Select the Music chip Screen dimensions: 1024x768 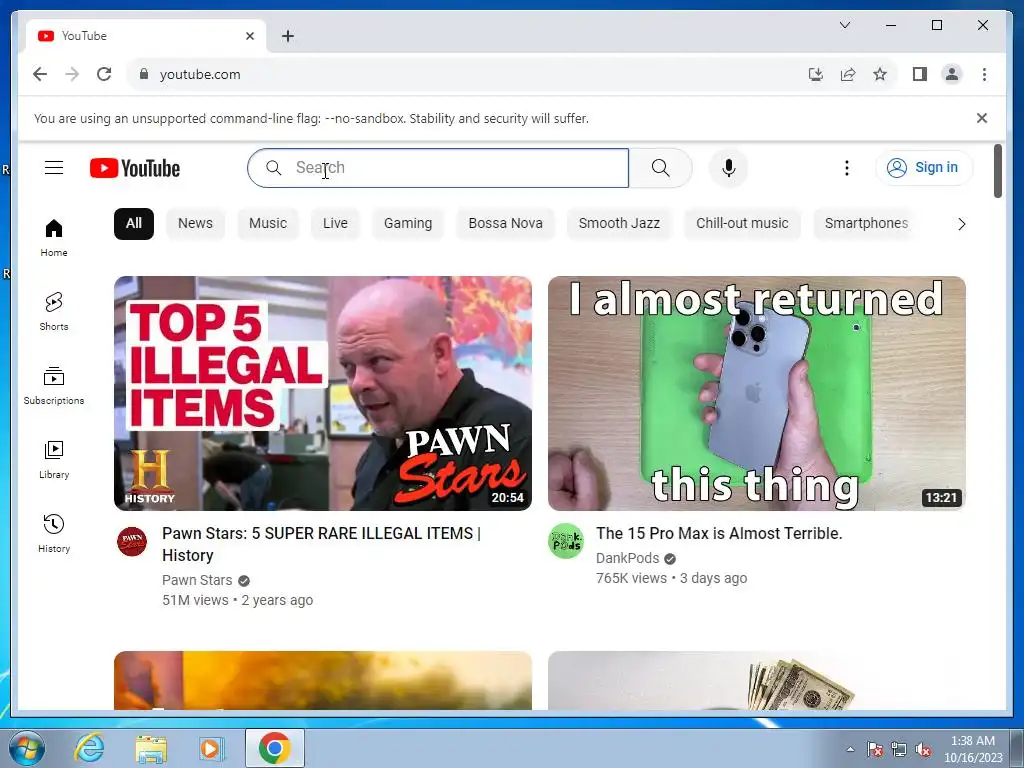tap(268, 223)
